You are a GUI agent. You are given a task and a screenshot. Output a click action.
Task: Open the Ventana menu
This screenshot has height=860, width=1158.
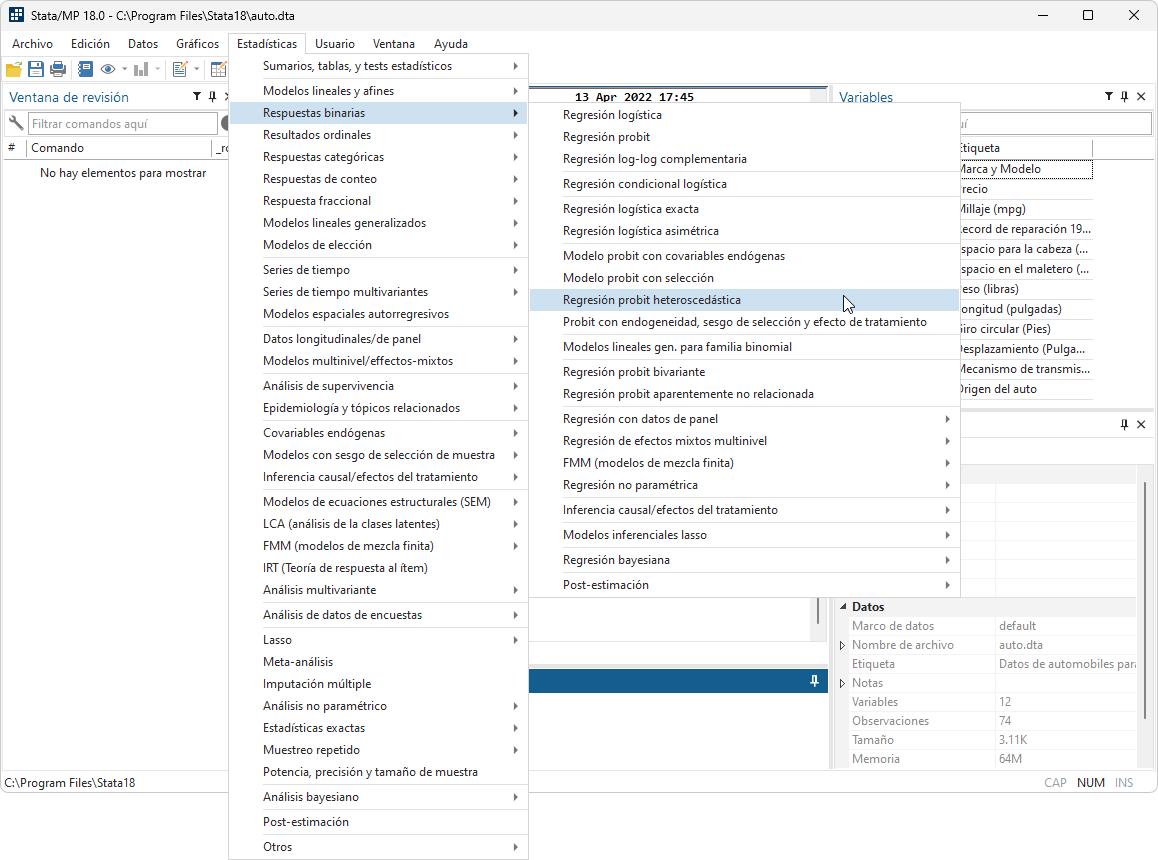click(x=394, y=44)
